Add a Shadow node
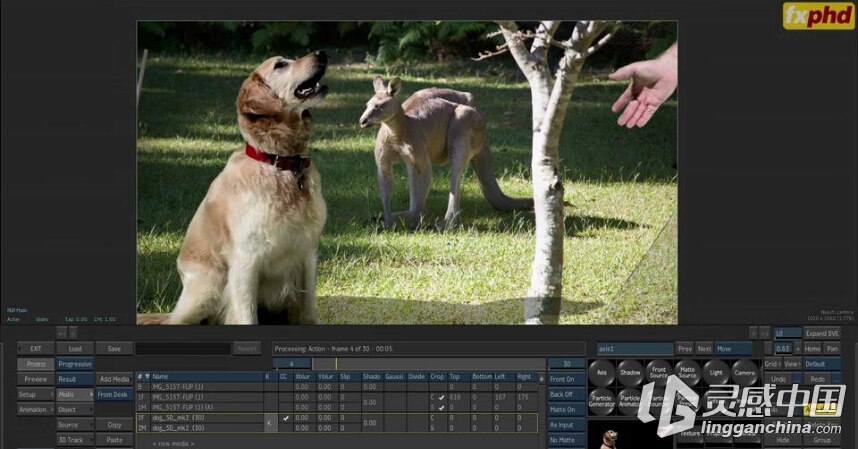 [630, 373]
